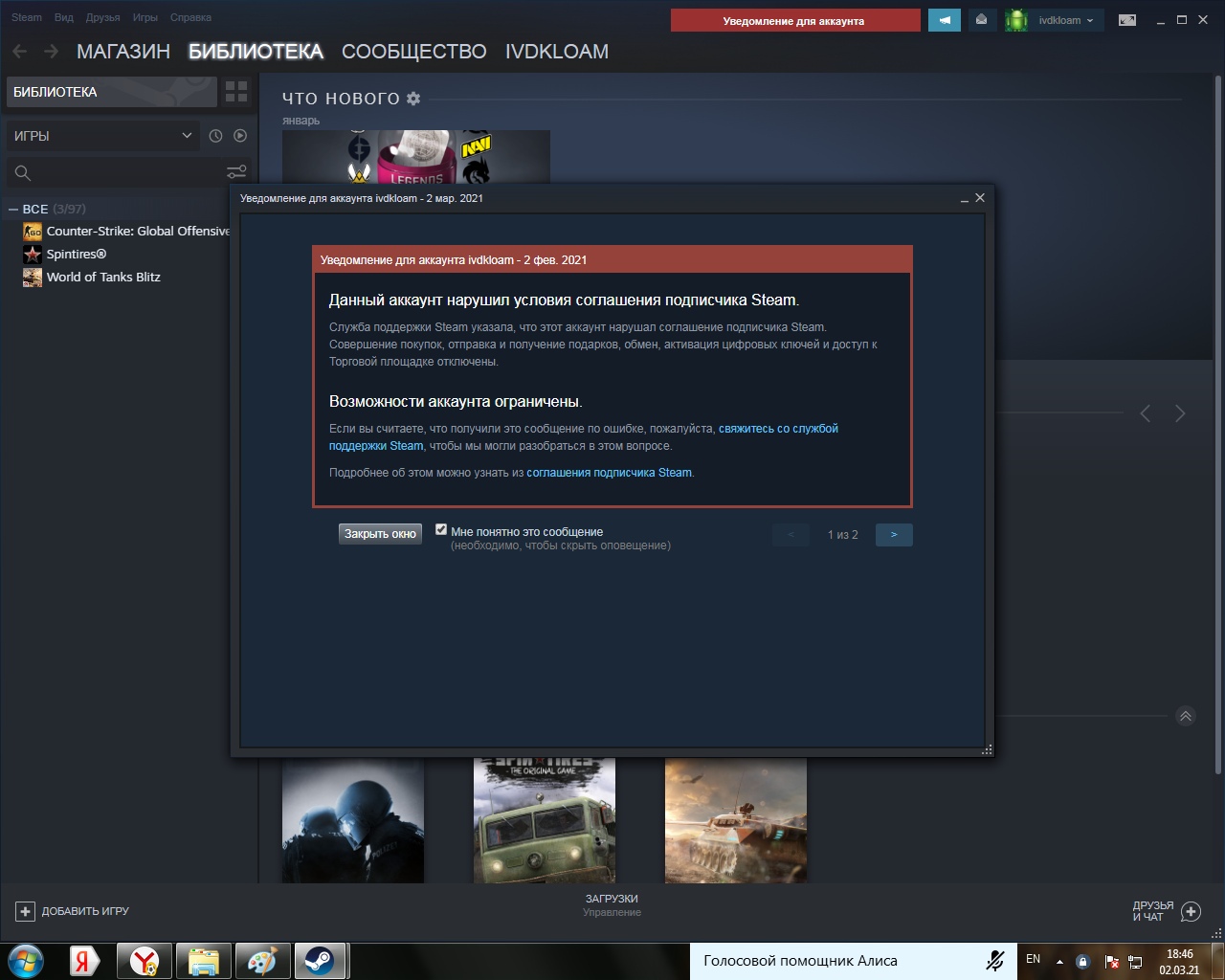Open Yandex taskbar icon with red Я

click(83, 961)
